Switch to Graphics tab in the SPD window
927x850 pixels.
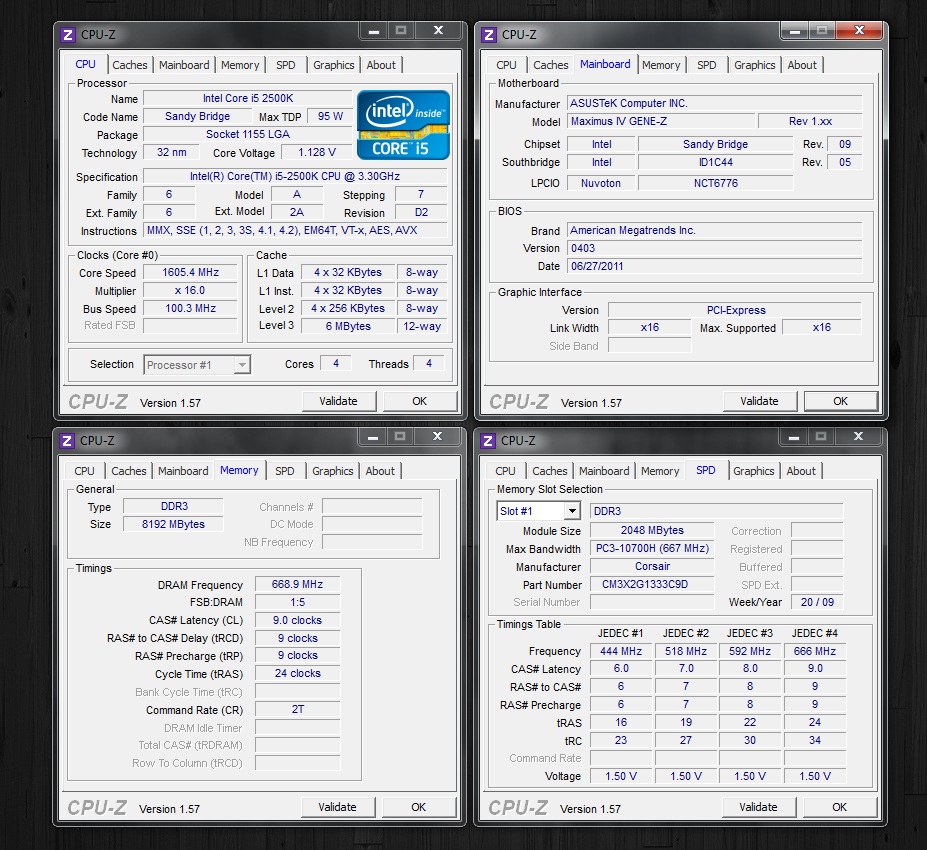coord(754,471)
